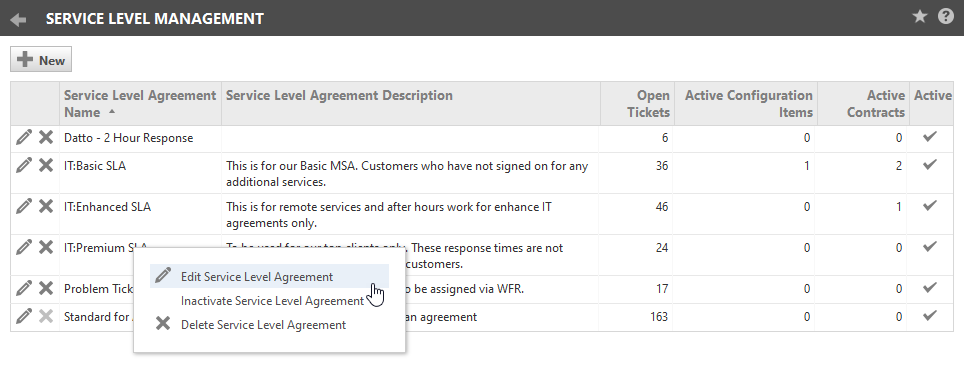Edit the Datto - 2 Hour Response row pencil
The width and height of the screenshot is (964, 366).
click(x=24, y=137)
